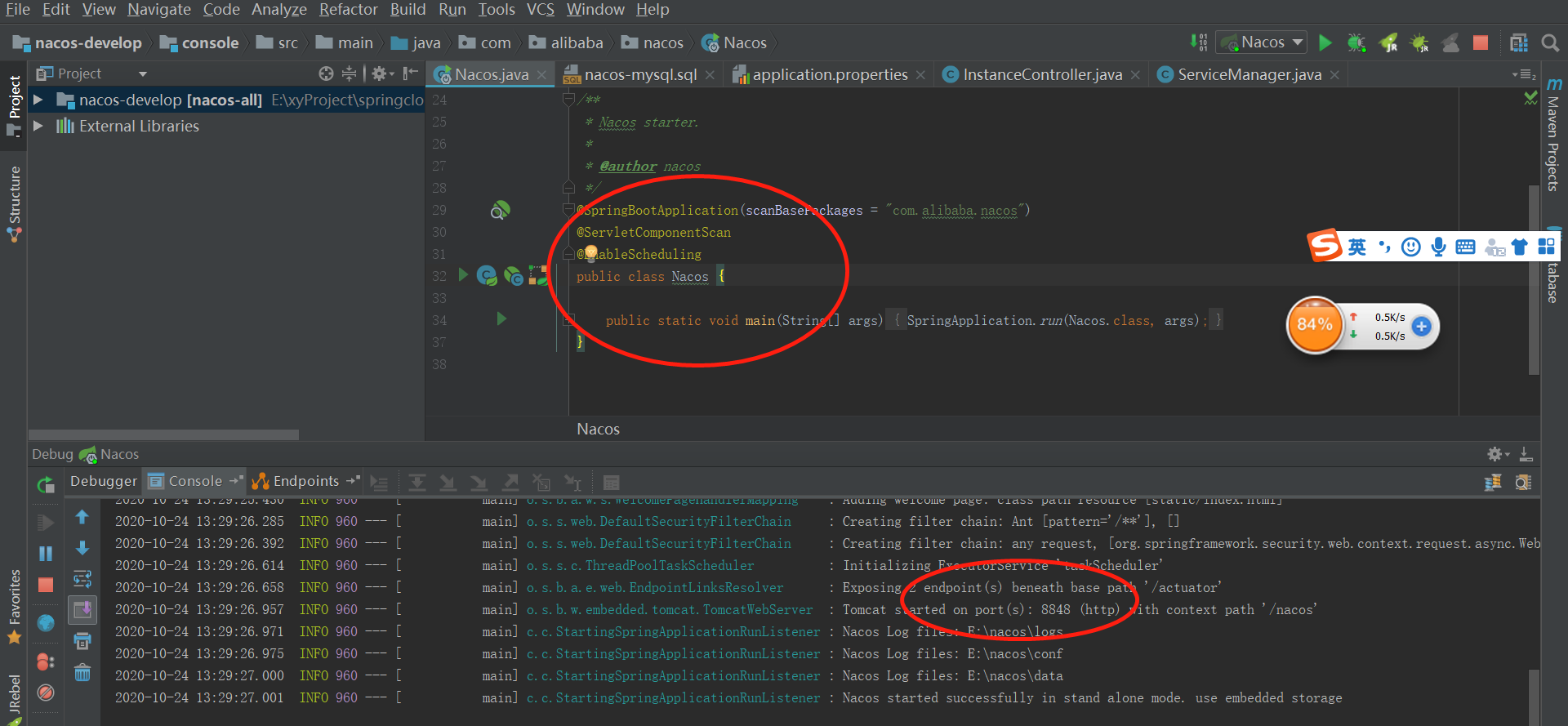Expand External Libraries tree node
The width and height of the screenshot is (1568, 726).
[38, 126]
